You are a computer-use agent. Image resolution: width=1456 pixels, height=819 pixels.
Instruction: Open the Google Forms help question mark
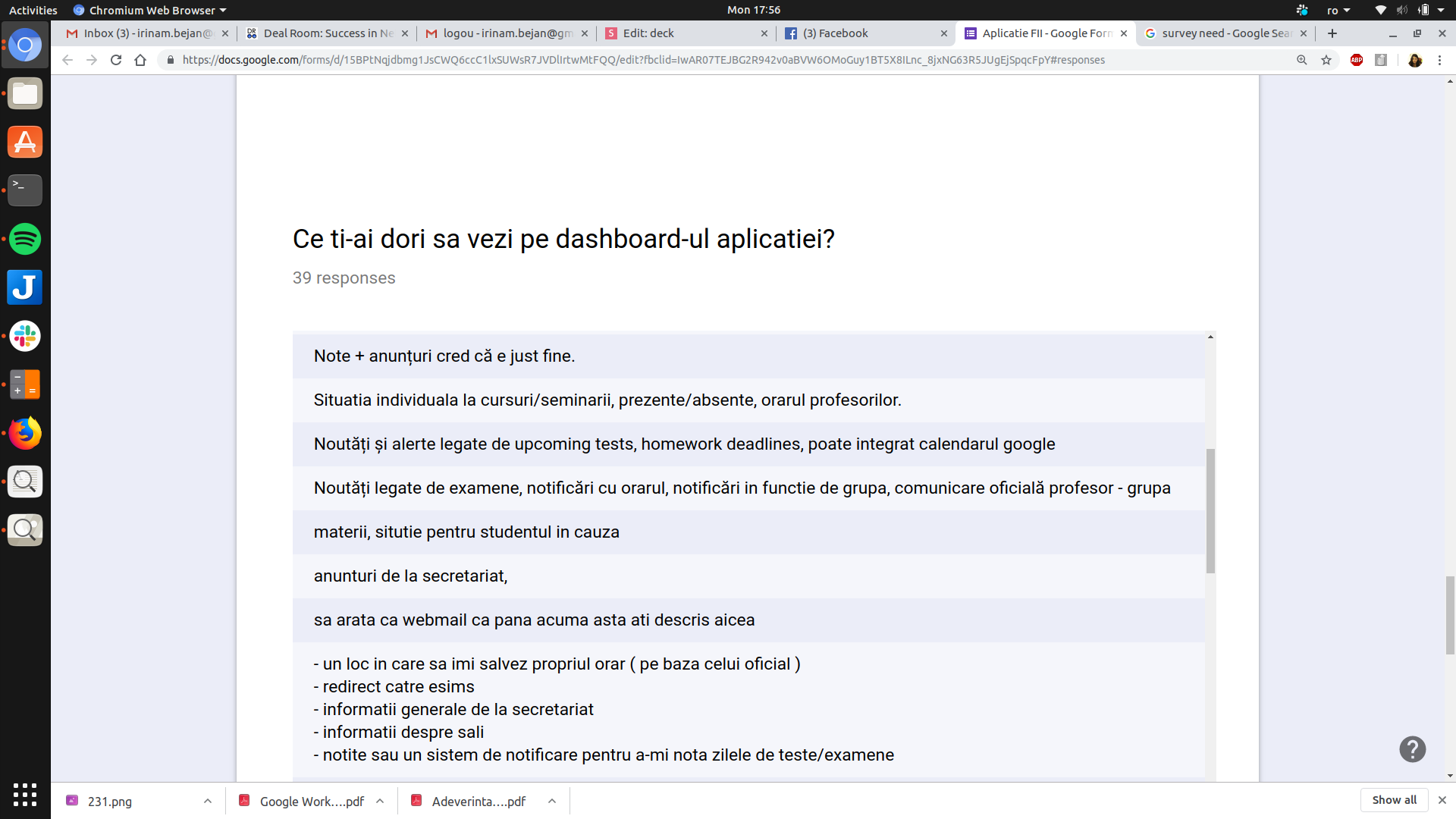pyautogui.click(x=1412, y=749)
